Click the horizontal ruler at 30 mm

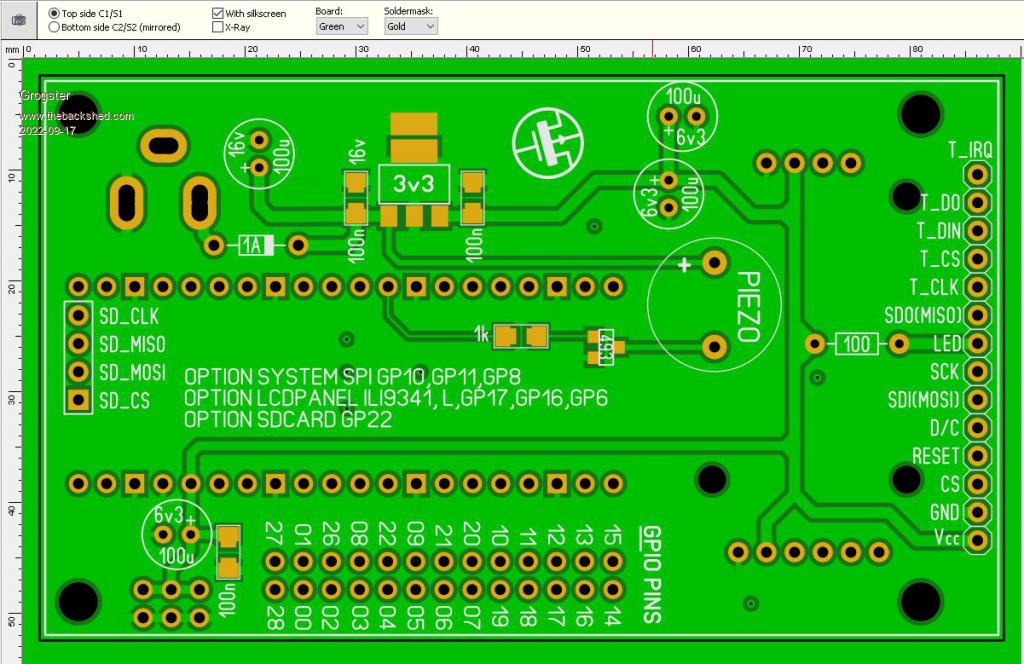362,50
